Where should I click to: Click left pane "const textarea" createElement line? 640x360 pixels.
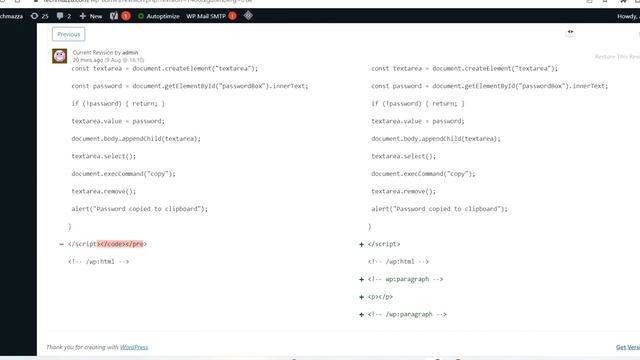pos(164,68)
